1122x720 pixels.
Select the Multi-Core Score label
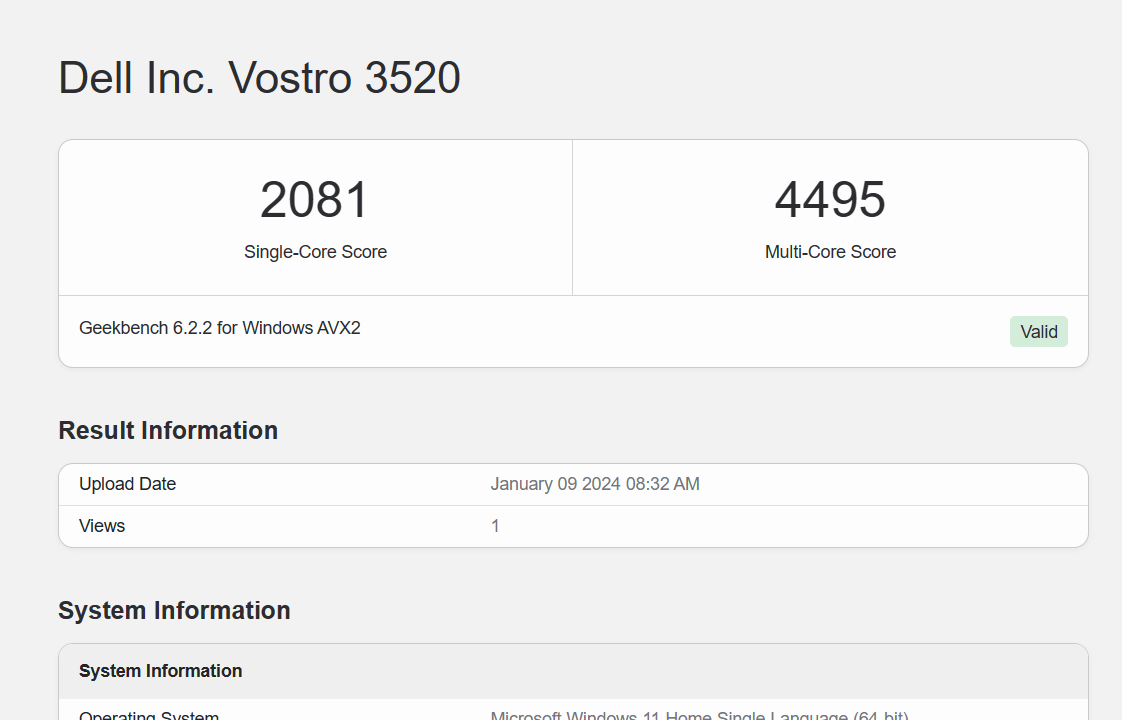click(x=830, y=252)
